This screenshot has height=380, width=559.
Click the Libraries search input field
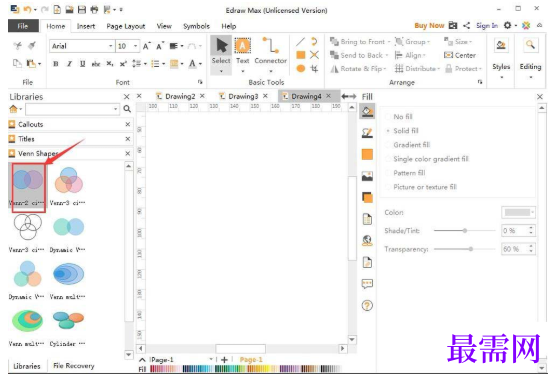72,109
